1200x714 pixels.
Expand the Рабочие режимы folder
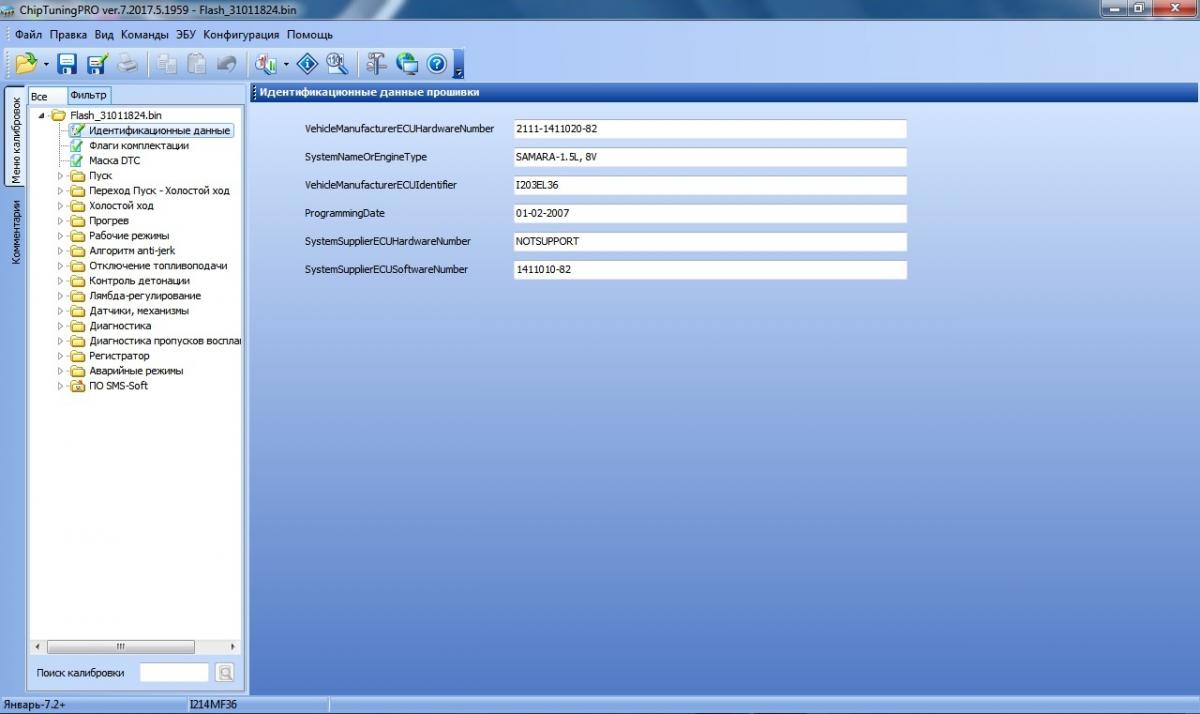[x=62, y=236]
